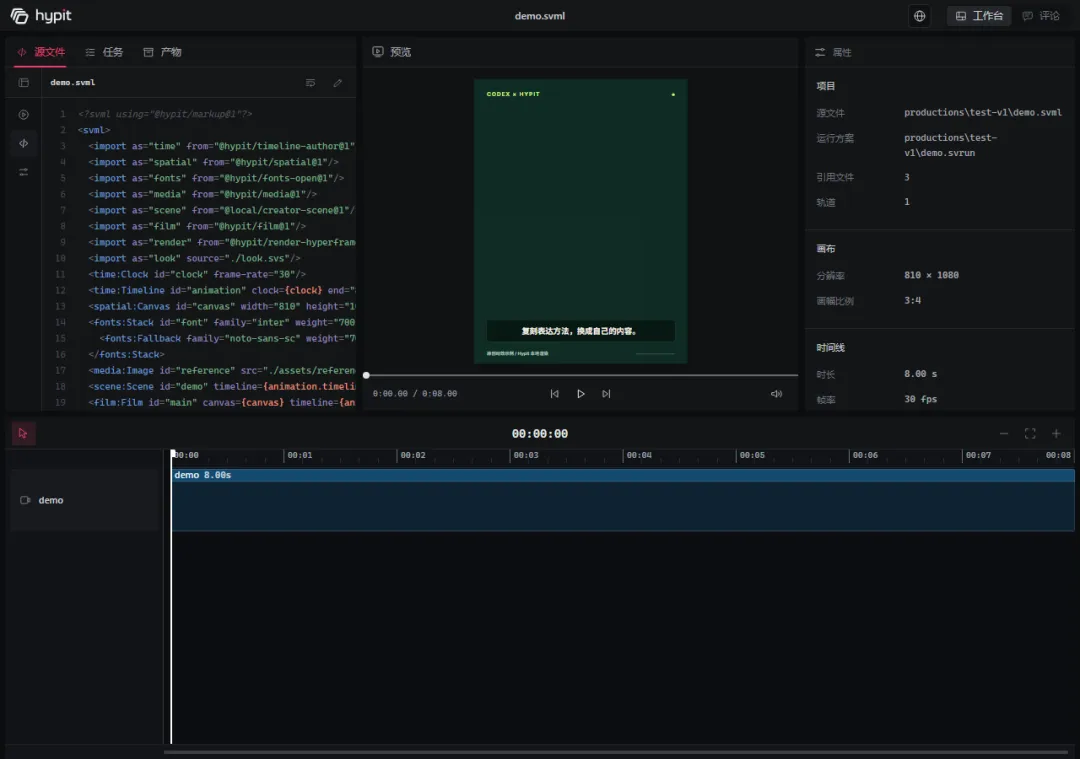The height and width of the screenshot is (759, 1080).
Task: Click the 00:00:00 timeline timecode display
Action: click(539, 434)
